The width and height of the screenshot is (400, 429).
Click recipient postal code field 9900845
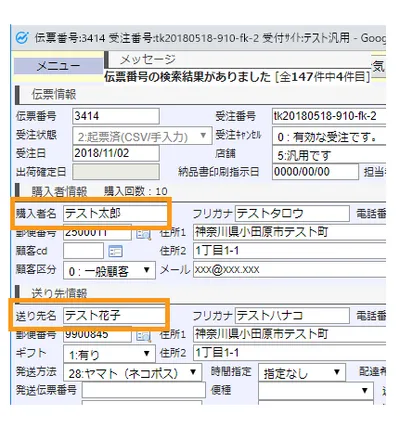[97, 335]
